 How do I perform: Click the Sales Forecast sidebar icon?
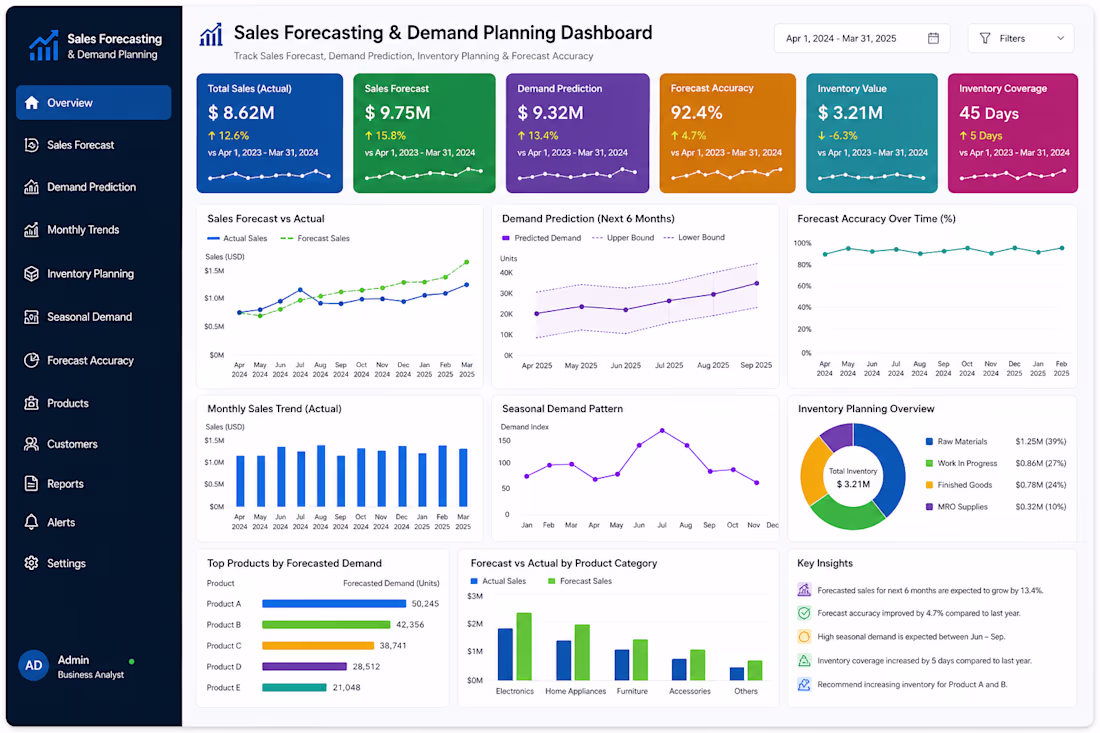[31, 145]
